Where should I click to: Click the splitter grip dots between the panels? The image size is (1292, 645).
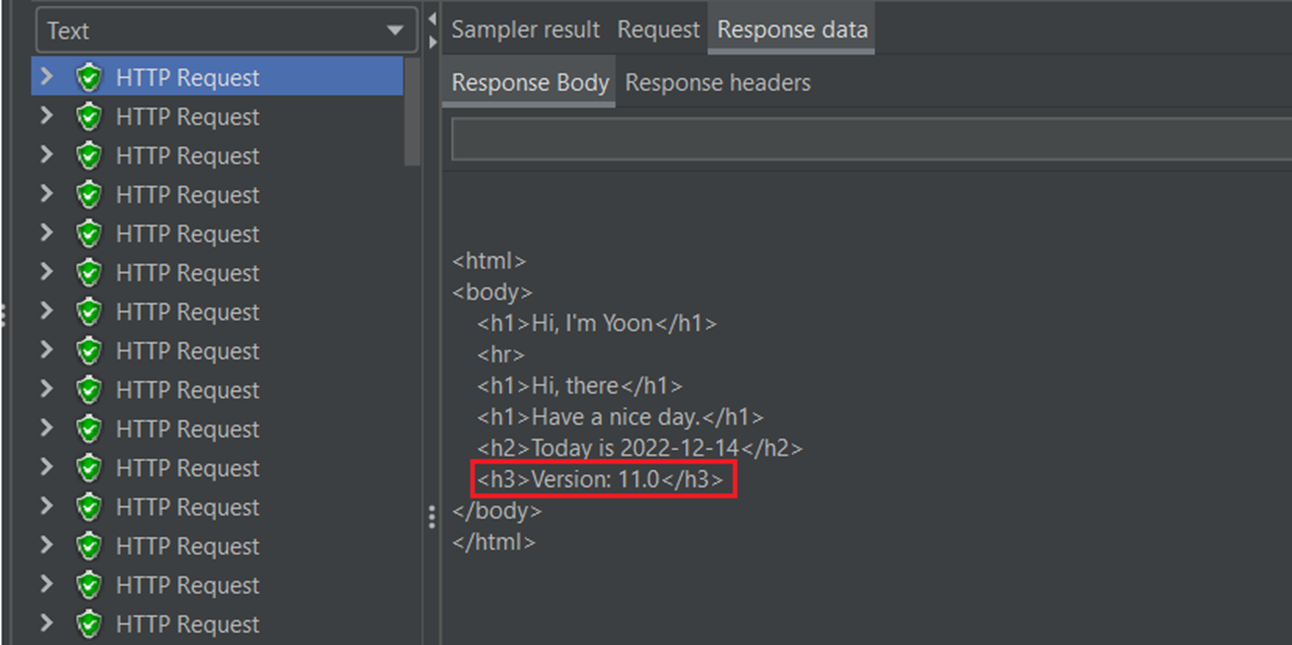pos(430,516)
